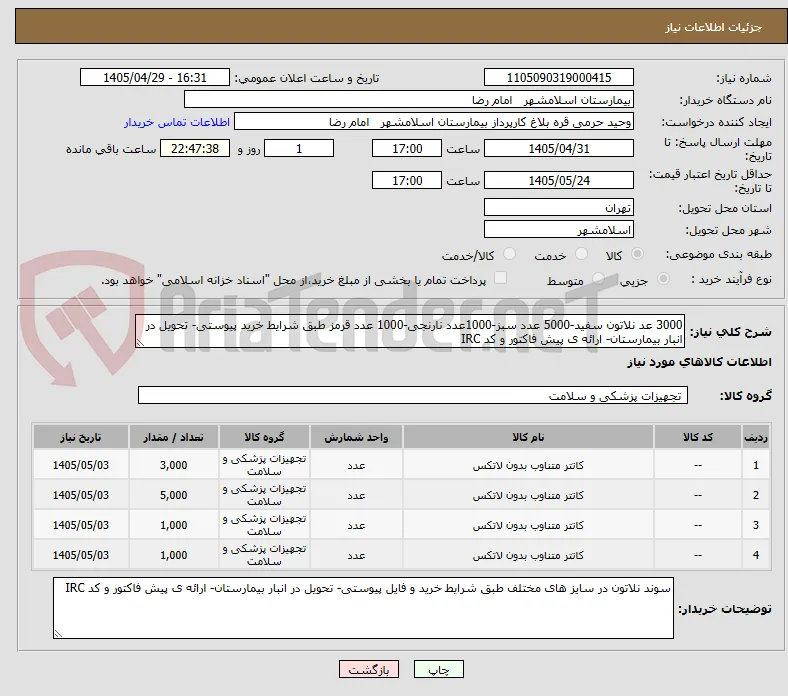788x696 pixels.
Task: Click unit عدد in row 2
Action: coord(356,495)
